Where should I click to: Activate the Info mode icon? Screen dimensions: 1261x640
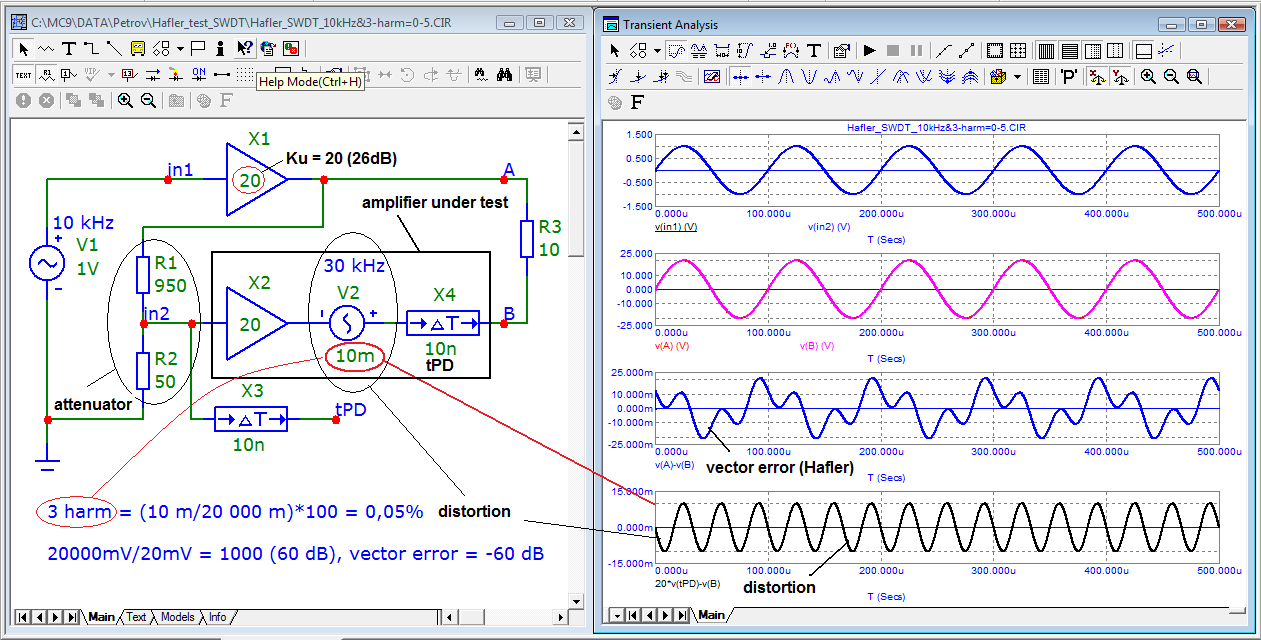(x=220, y=48)
